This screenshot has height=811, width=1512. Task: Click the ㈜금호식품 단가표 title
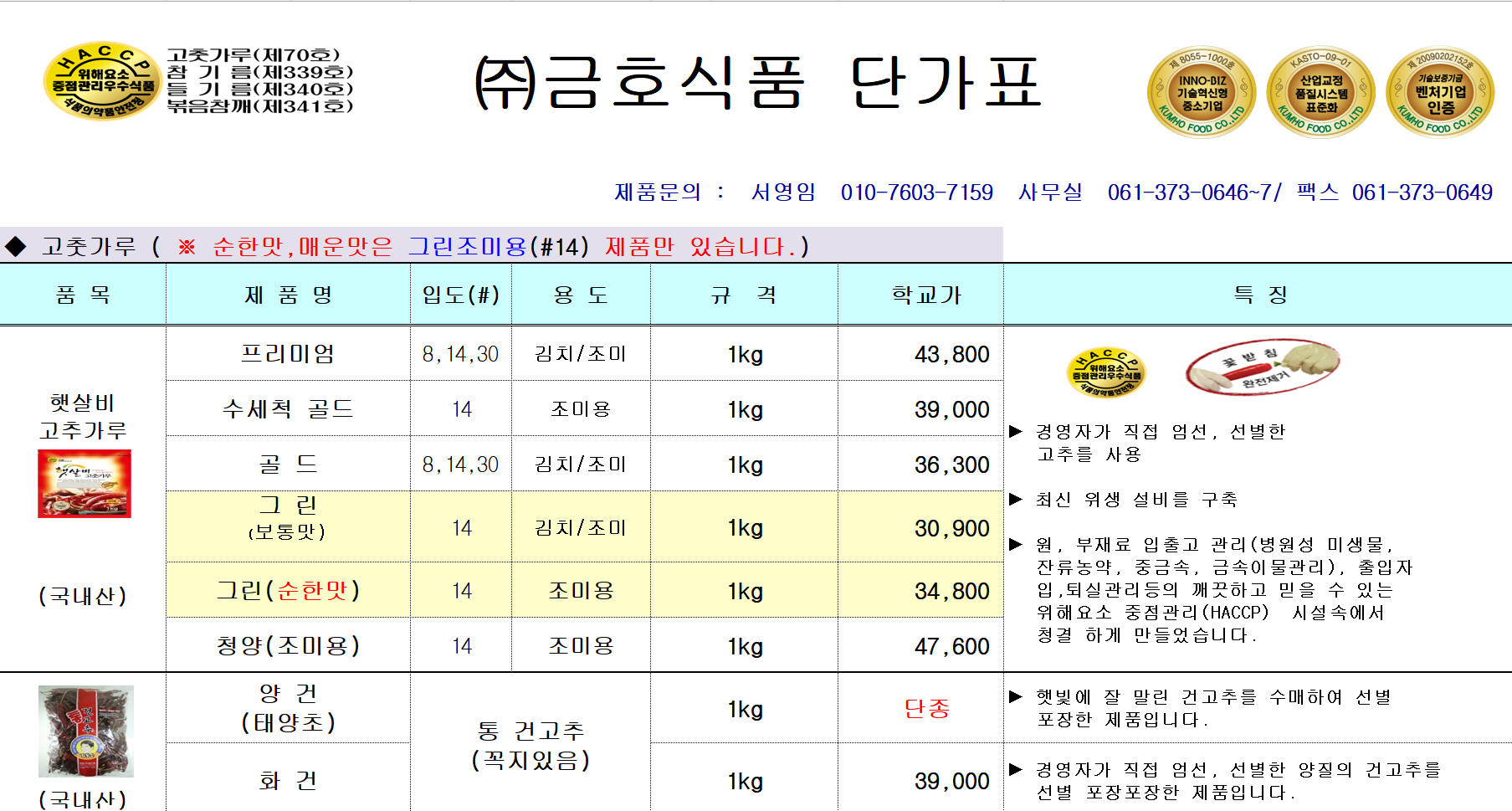[758, 83]
